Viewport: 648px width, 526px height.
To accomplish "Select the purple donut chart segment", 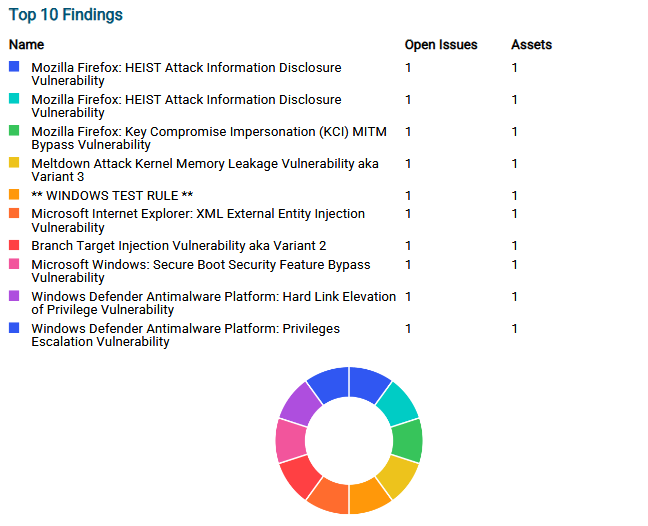I will point(297,404).
